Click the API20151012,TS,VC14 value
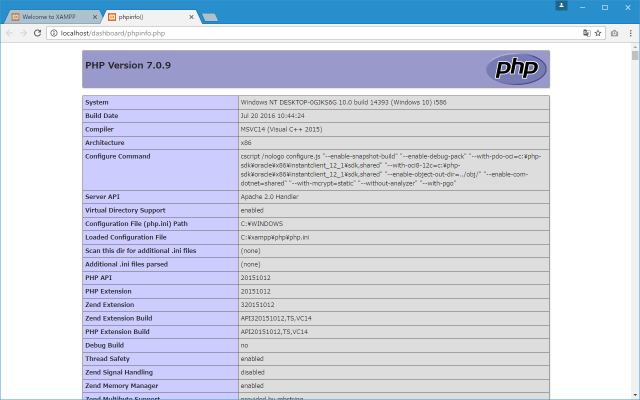Image resolution: width=640 pixels, height=400 pixels. [x=274, y=331]
